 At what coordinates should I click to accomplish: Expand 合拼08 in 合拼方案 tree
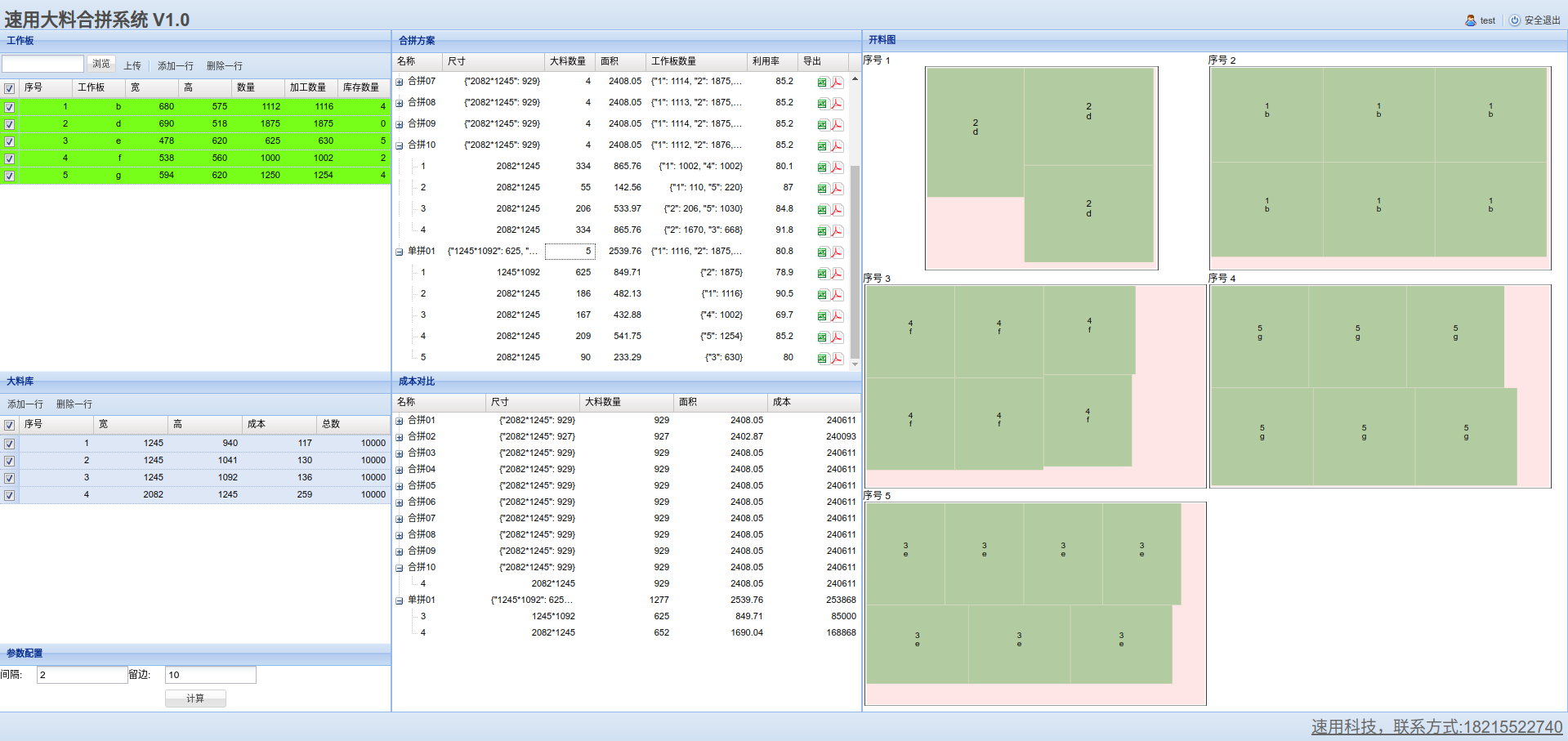[400, 103]
